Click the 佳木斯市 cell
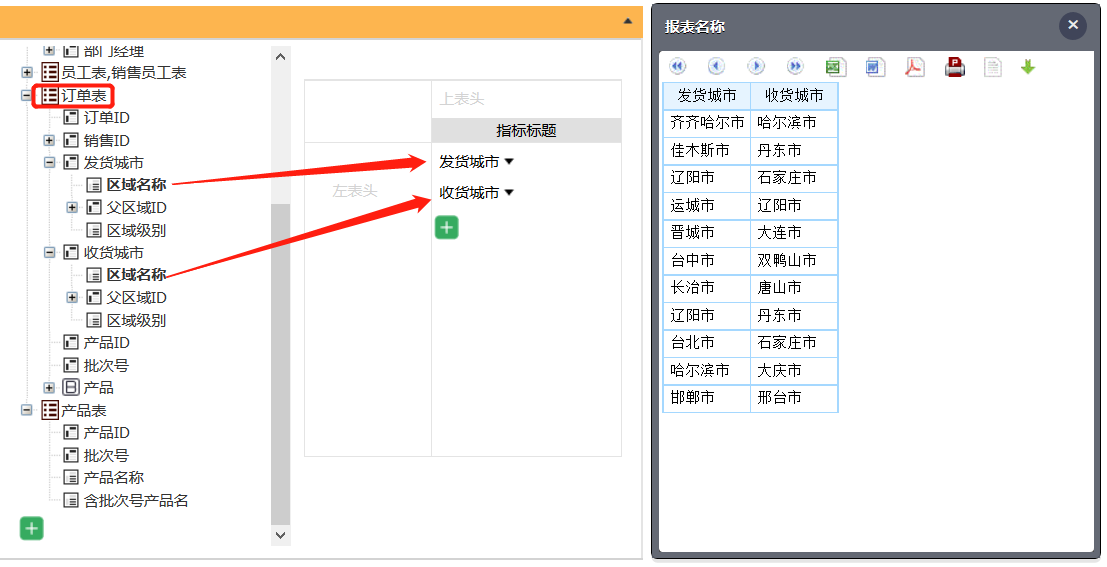 tap(707, 150)
